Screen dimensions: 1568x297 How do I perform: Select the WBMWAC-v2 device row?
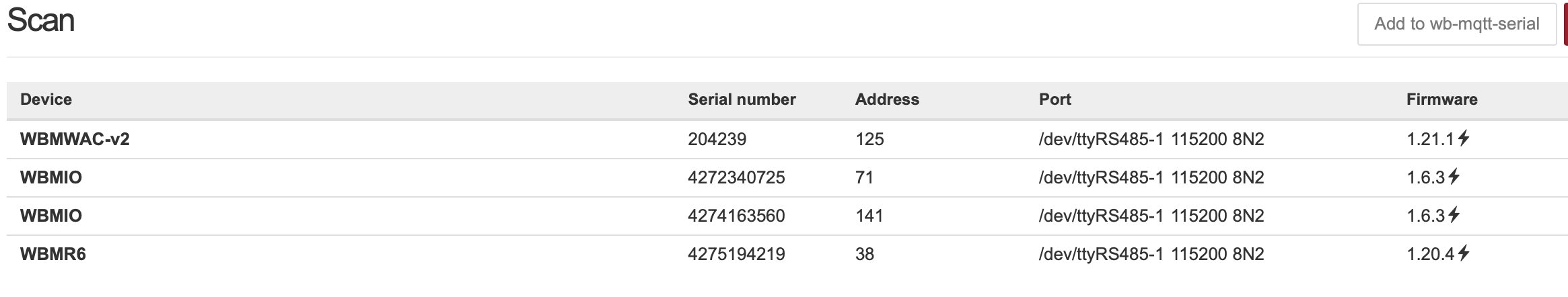click(787, 139)
